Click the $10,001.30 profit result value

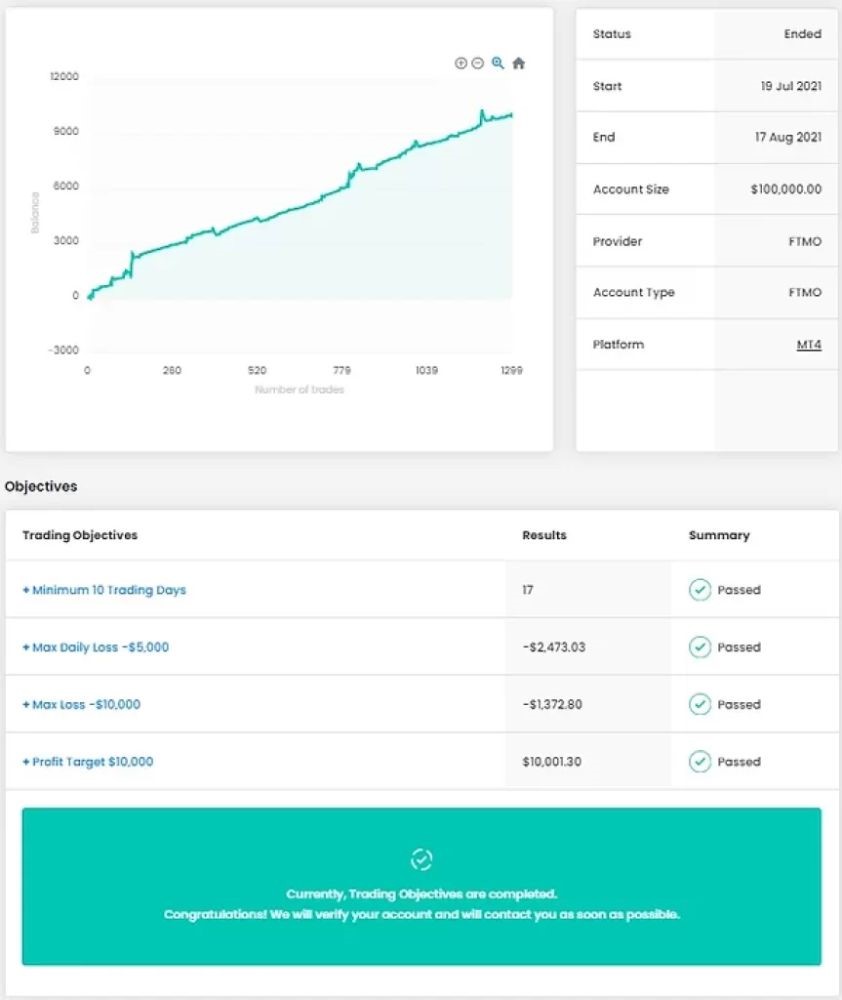pyautogui.click(x=552, y=762)
